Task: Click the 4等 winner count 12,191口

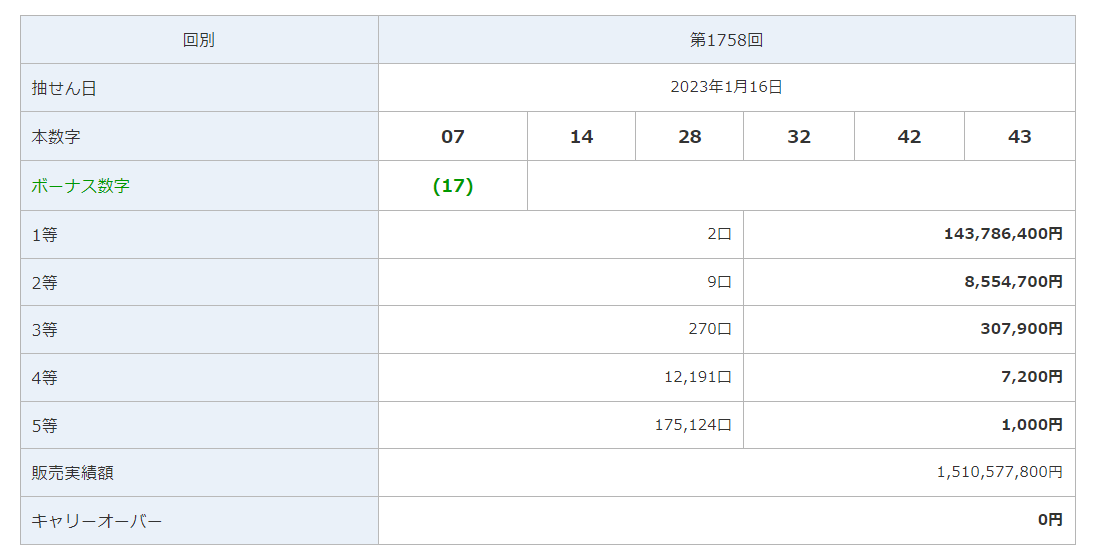Action: coord(698,377)
